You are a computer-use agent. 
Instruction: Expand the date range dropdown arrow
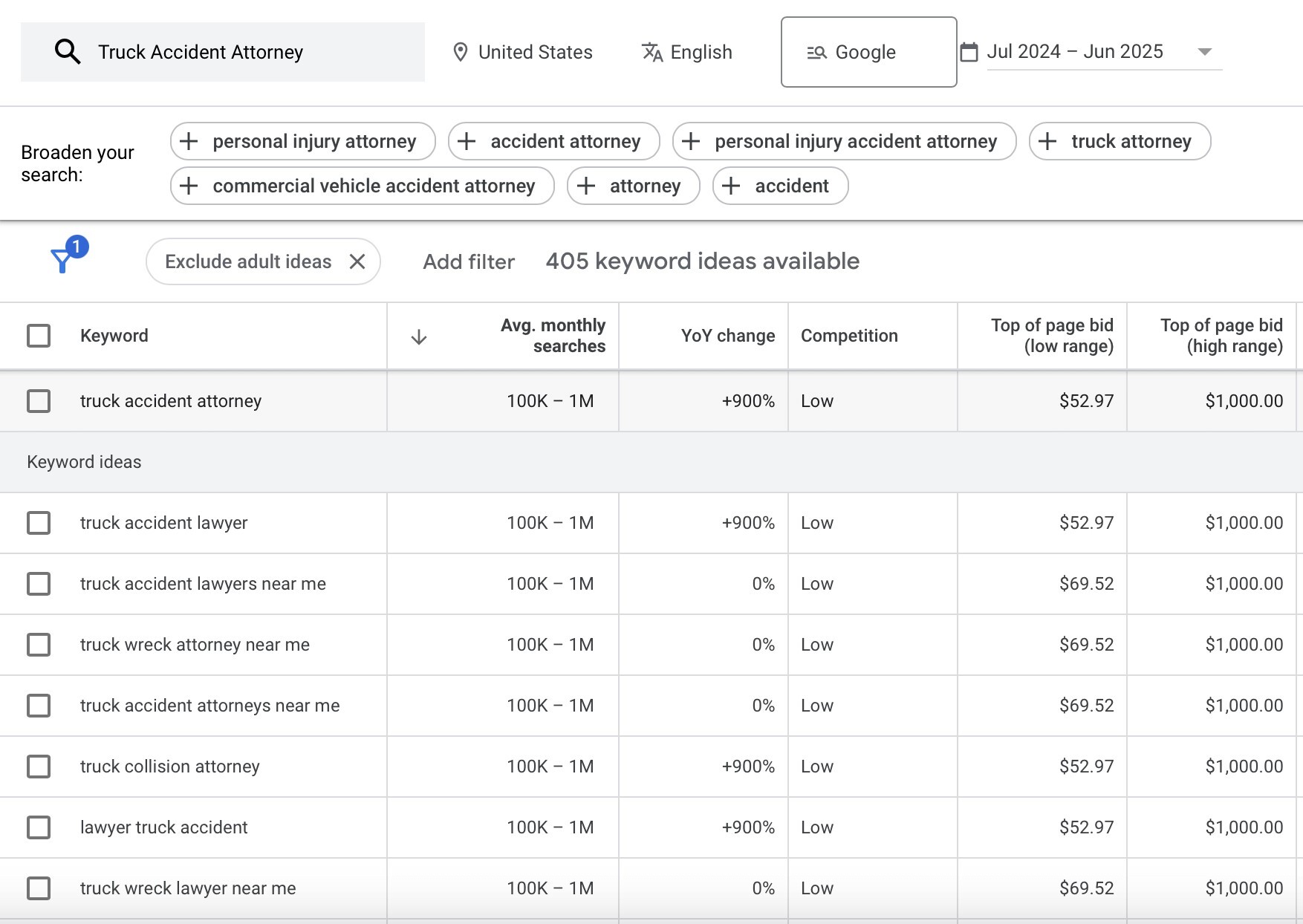point(1205,52)
